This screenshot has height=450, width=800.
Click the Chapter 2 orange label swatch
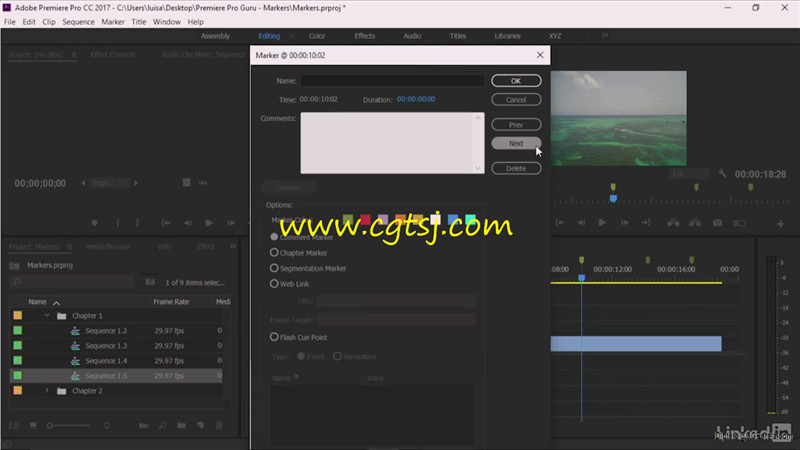[x=18, y=391]
